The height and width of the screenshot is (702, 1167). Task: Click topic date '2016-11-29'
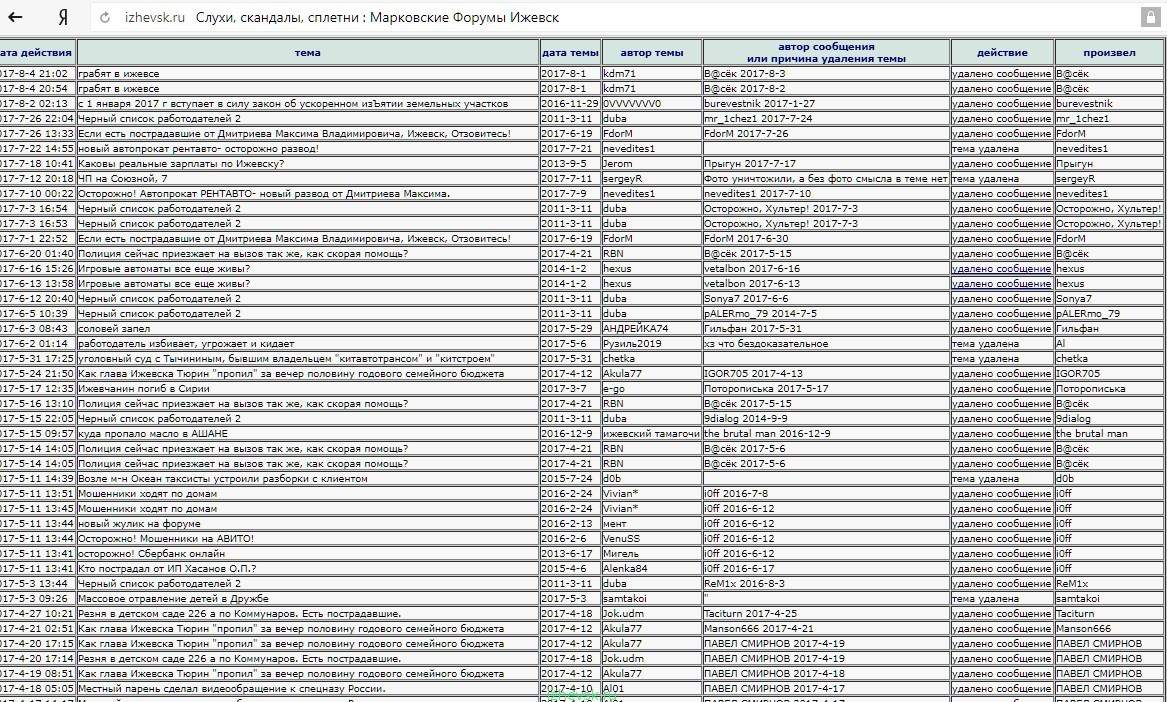(570, 103)
